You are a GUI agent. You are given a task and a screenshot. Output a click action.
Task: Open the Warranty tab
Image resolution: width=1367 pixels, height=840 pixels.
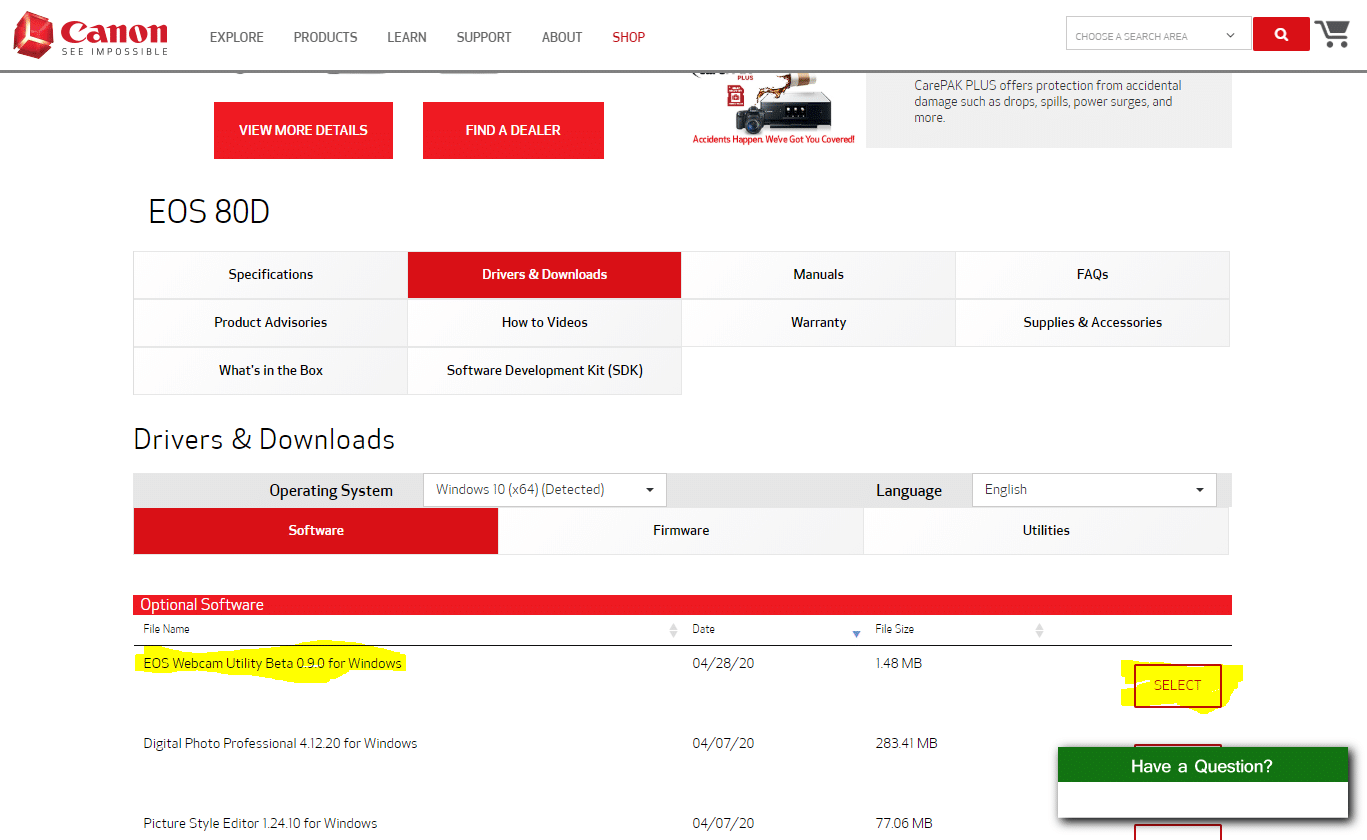click(x=819, y=323)
